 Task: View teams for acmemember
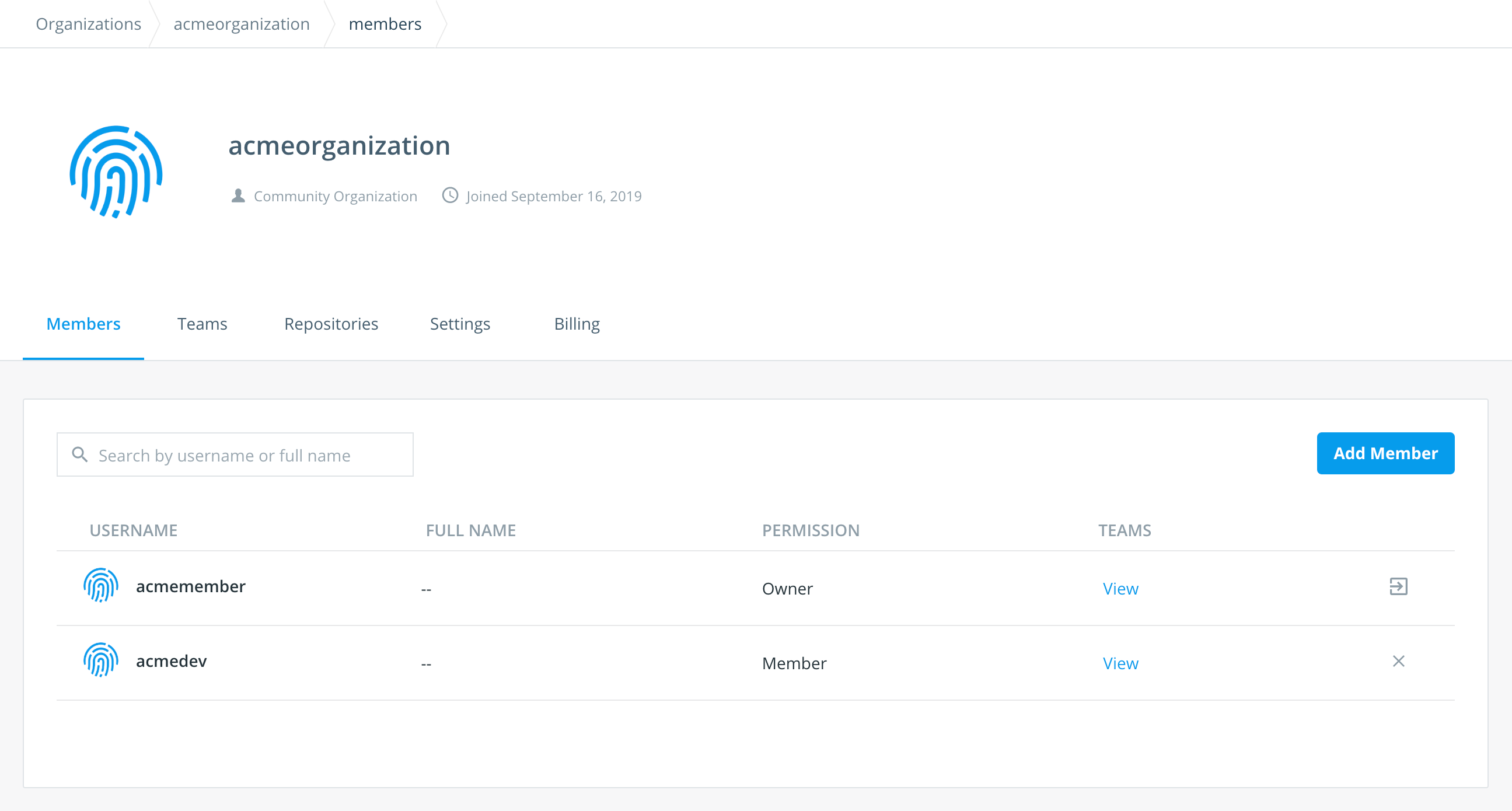click(x=1120, y=589)
